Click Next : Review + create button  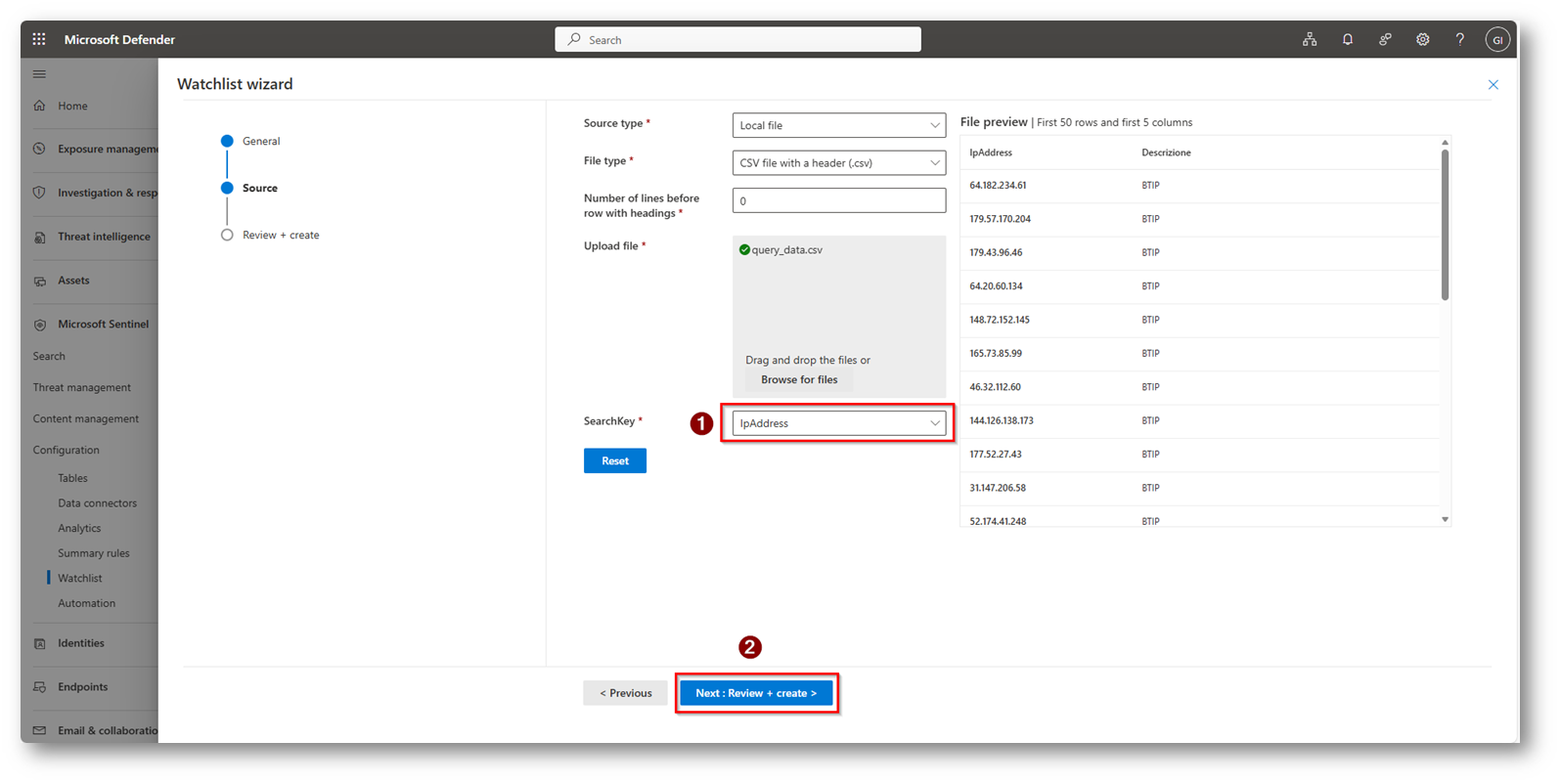click(x=756, y=693)
